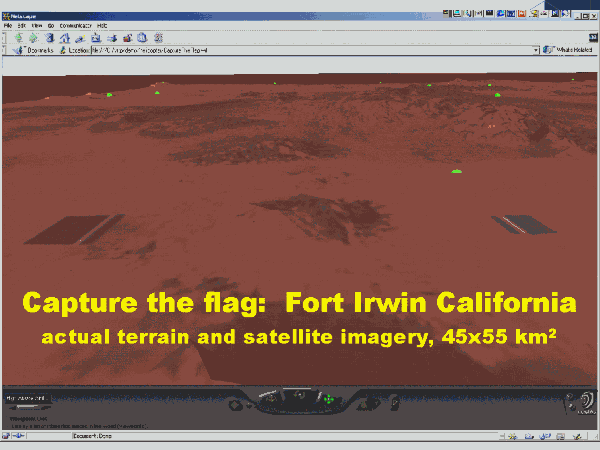The width and height of the screenshot is (600, 450).
Task: Open the Communicator menu
Action: point(75,24)
